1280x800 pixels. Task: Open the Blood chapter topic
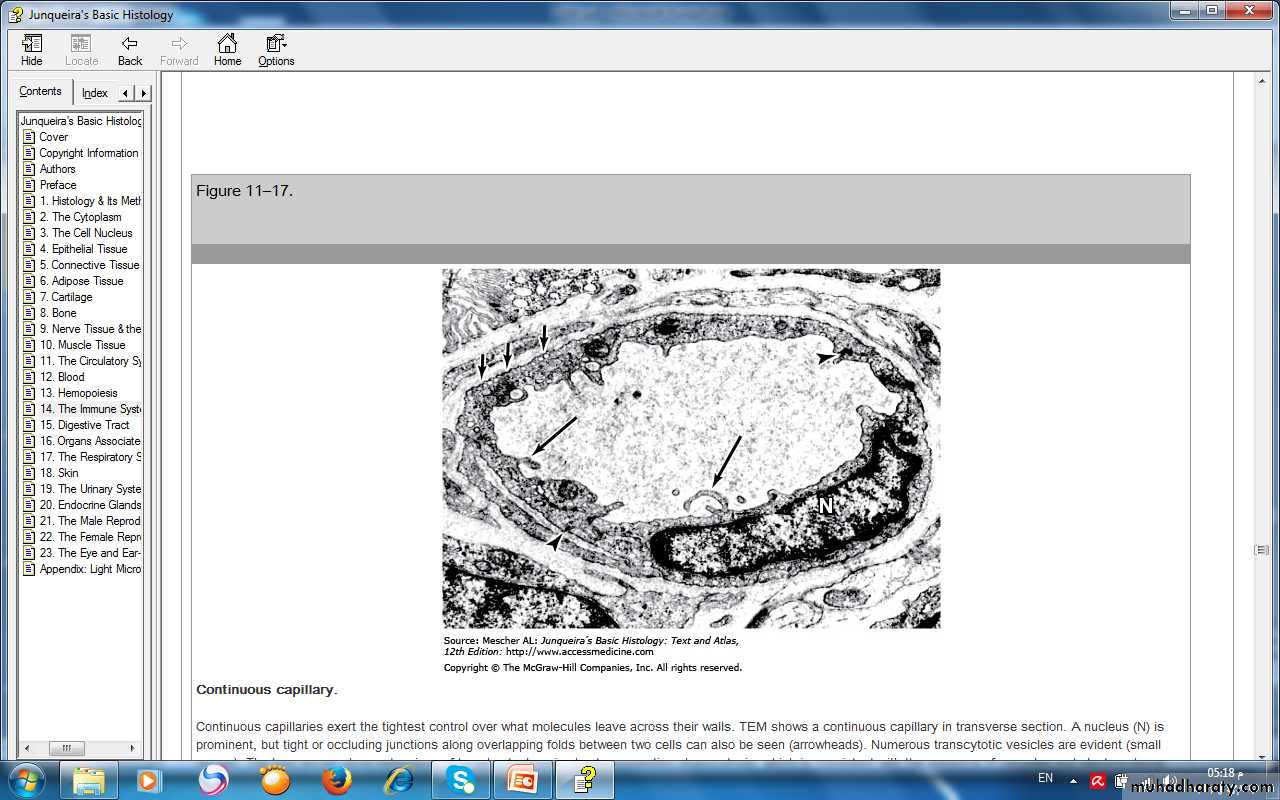[x=71, y=377]
